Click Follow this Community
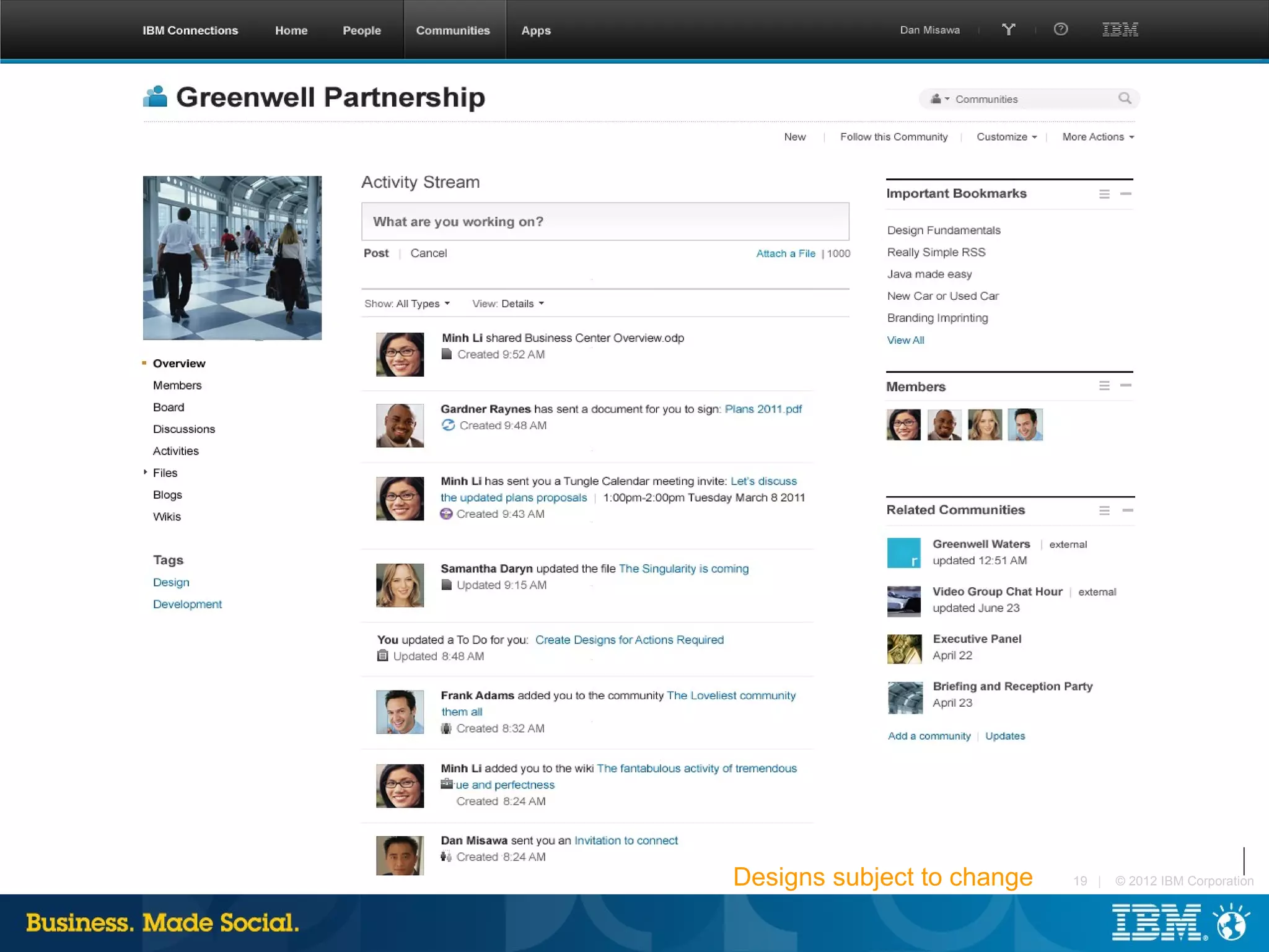 (894, 137)
